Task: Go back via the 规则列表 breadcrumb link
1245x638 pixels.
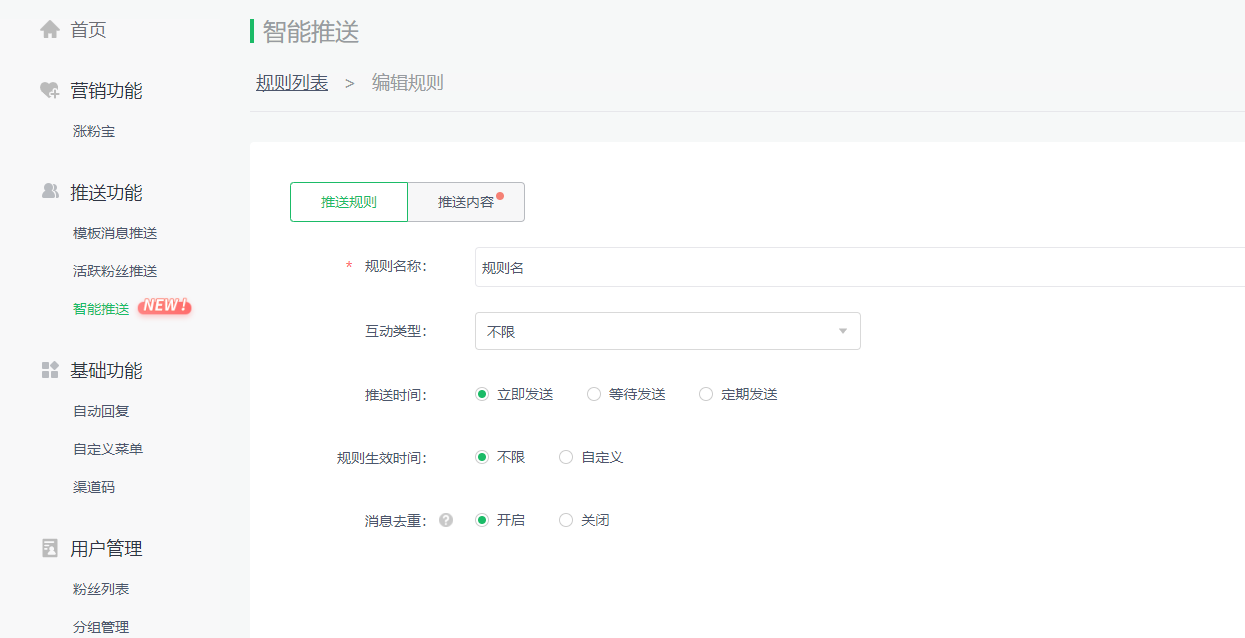Action: click(290, 83)
